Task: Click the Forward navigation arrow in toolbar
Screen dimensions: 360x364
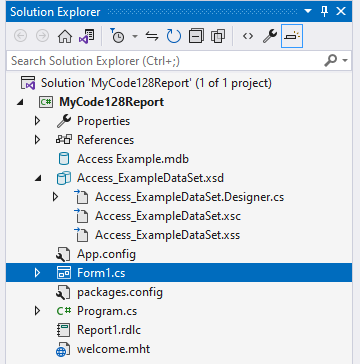Action: [x=42, y=36]
